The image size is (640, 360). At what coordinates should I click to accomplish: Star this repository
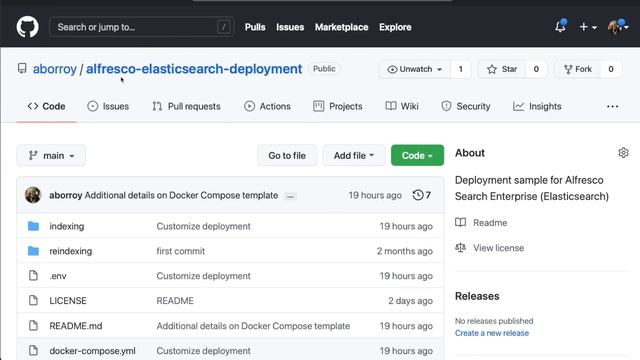(x=502, y=69)
